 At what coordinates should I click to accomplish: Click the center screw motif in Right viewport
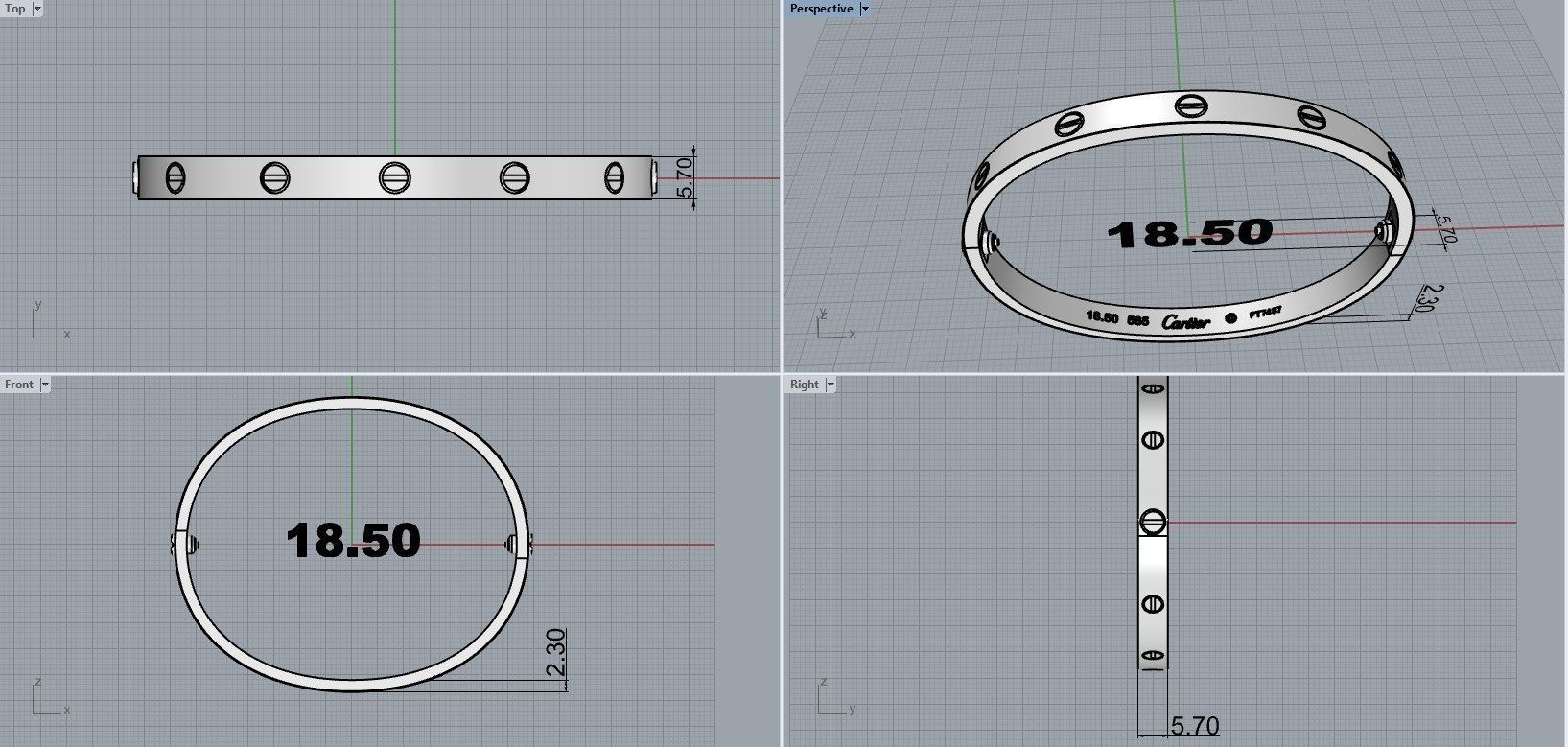click(x=1153, y=523)
